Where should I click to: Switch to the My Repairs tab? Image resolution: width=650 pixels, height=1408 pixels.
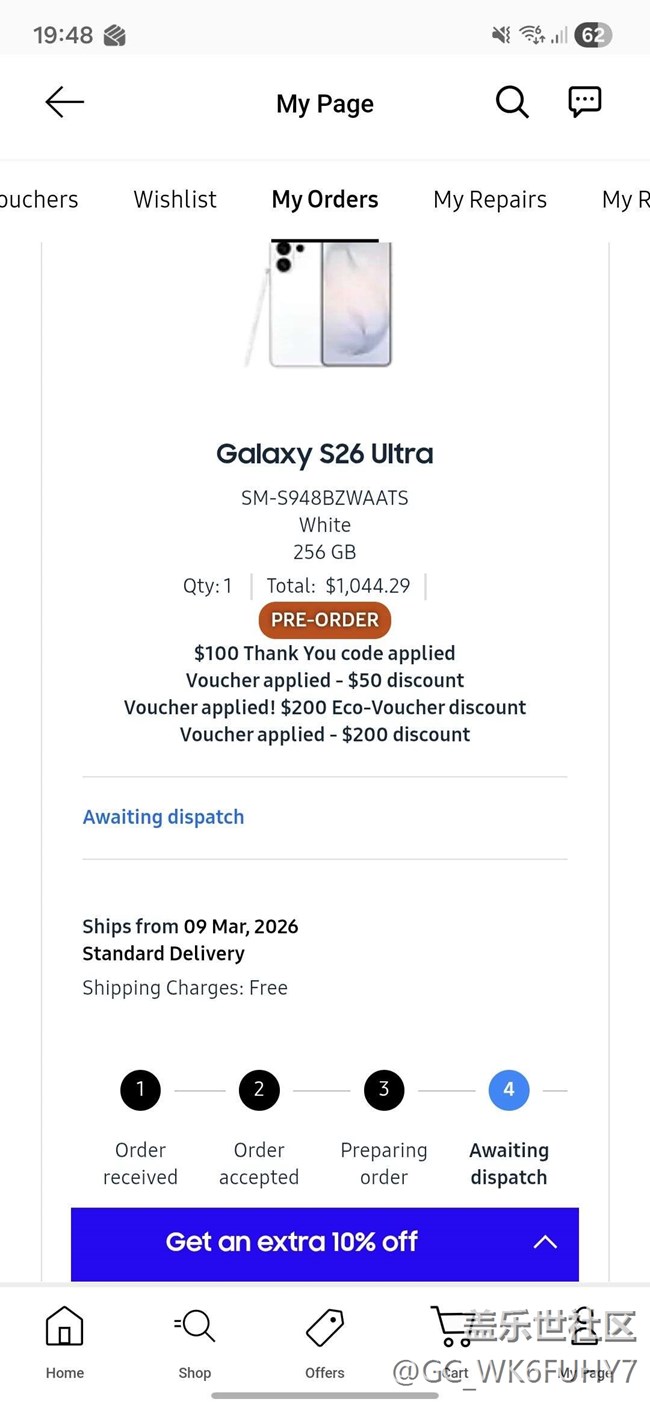[490, 200]
